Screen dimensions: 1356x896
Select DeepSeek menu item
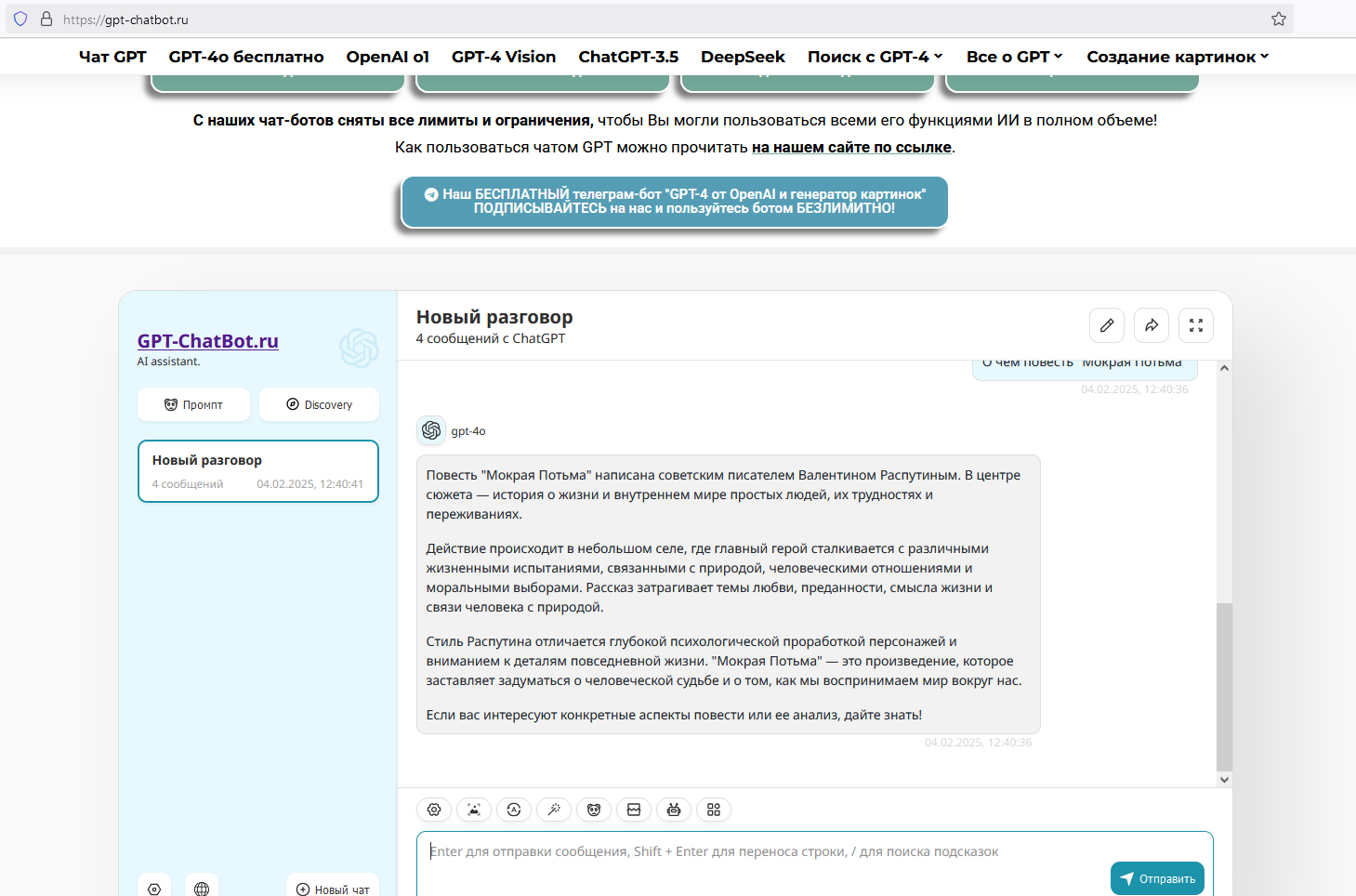point(743,57)
